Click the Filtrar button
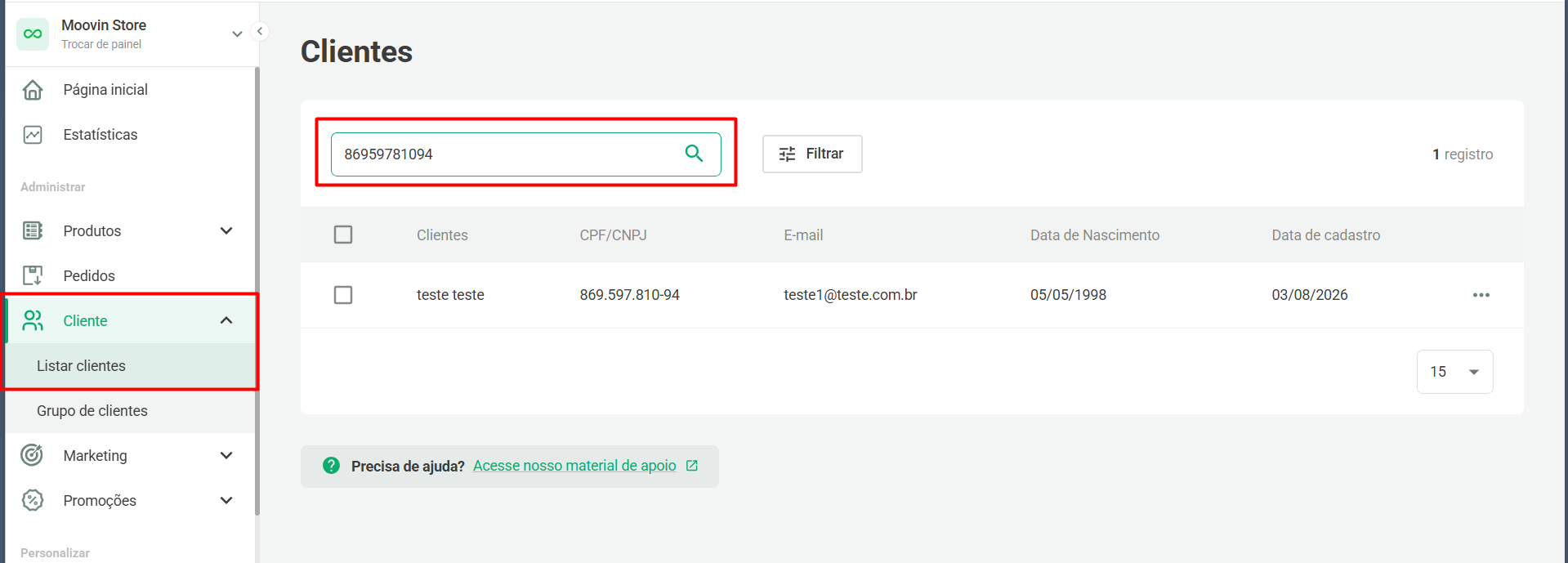 coord(812,154)
